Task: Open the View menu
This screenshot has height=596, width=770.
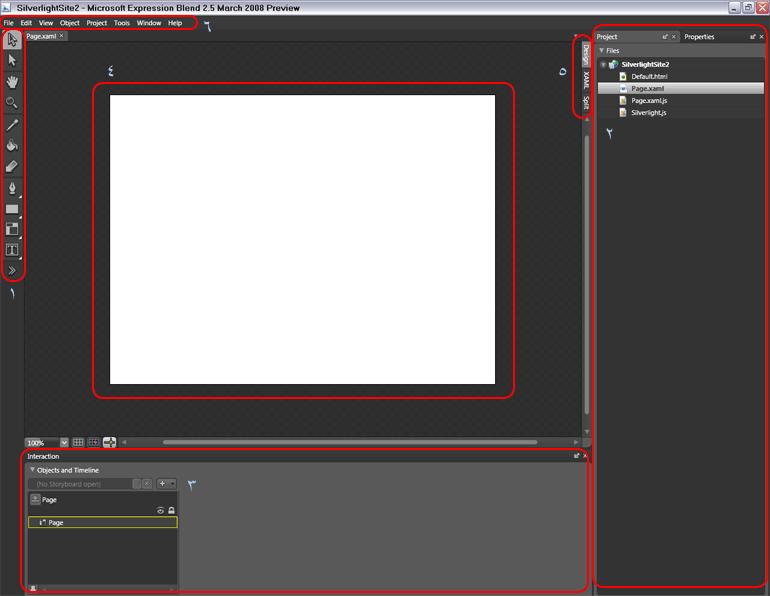Action: pyautogui.click(x=46, y=23)
